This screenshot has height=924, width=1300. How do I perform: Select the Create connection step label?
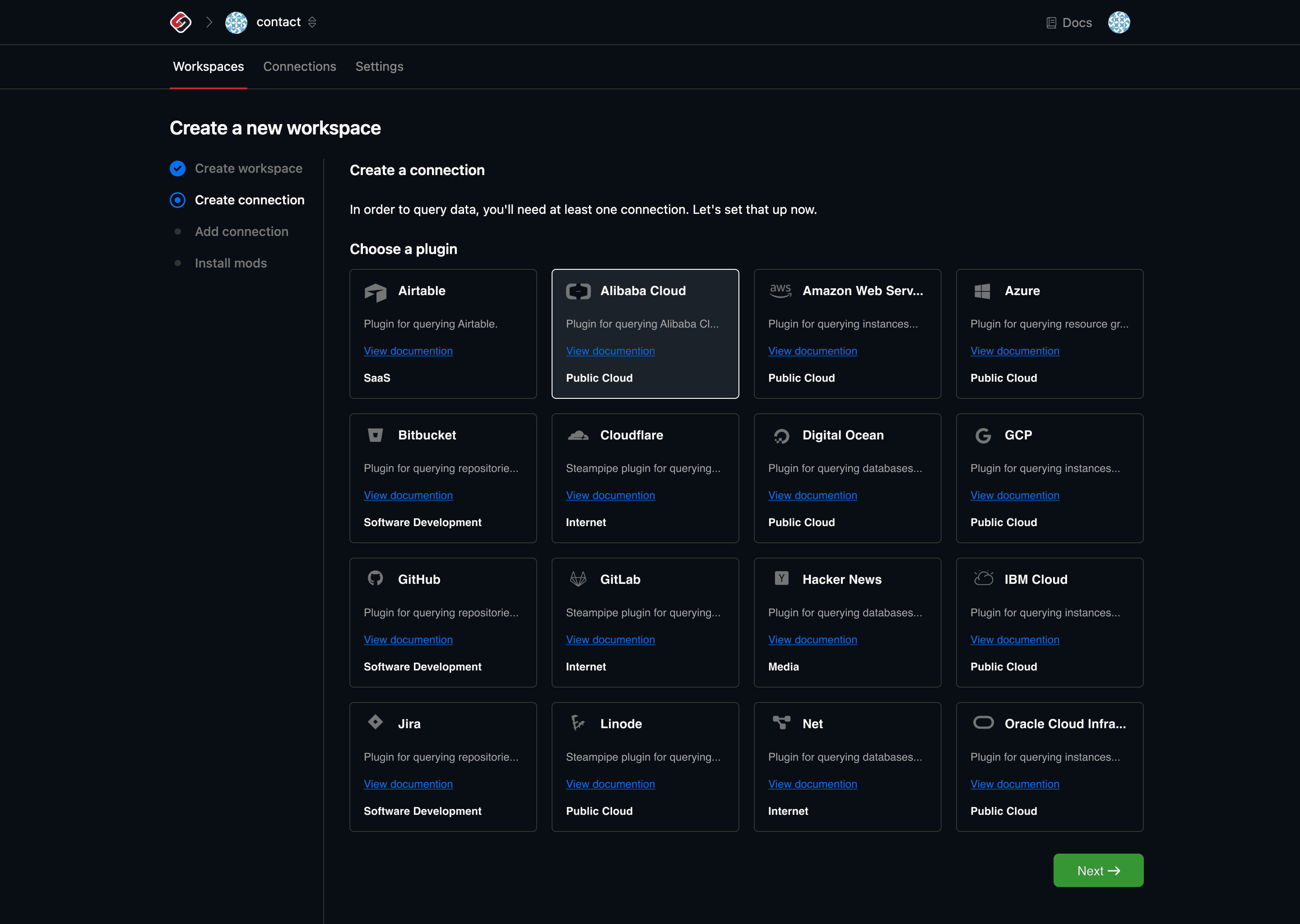pos(249,200)
